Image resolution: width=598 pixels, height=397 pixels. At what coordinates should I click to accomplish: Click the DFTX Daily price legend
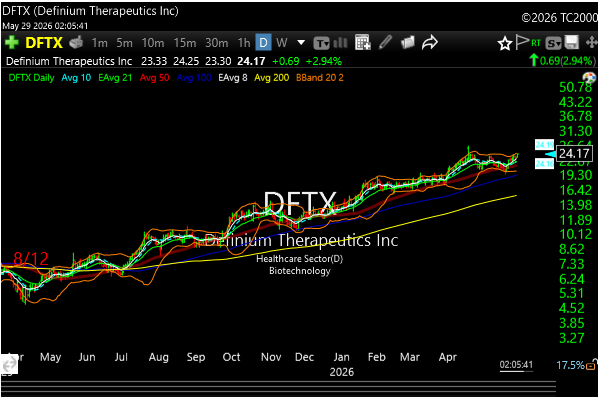31,78
